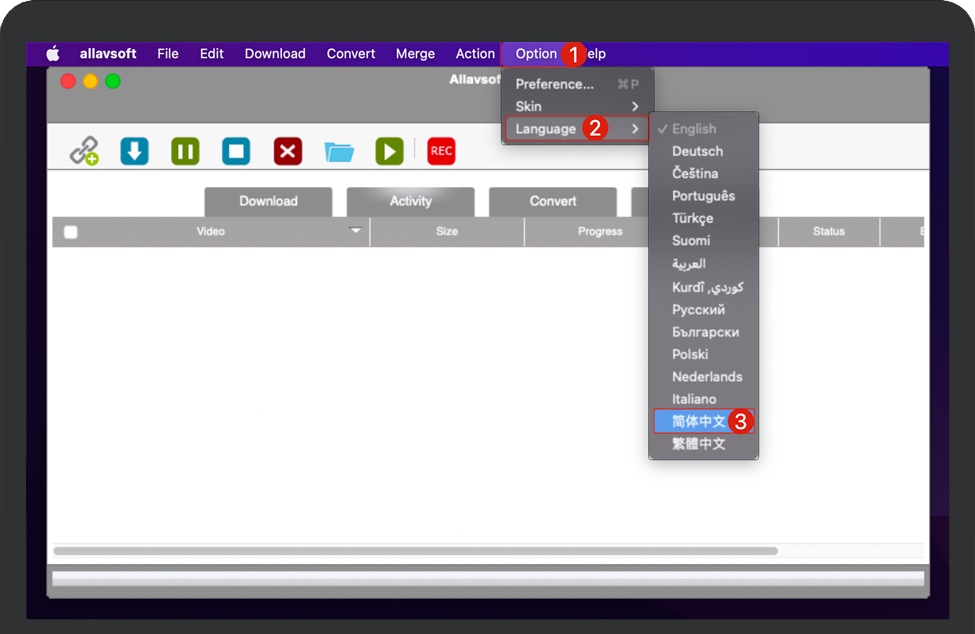Image resolution: width=975 pixels, height=634 pixels.
Task: Open the Download menu in menu bar
Action: coord(275,53)
